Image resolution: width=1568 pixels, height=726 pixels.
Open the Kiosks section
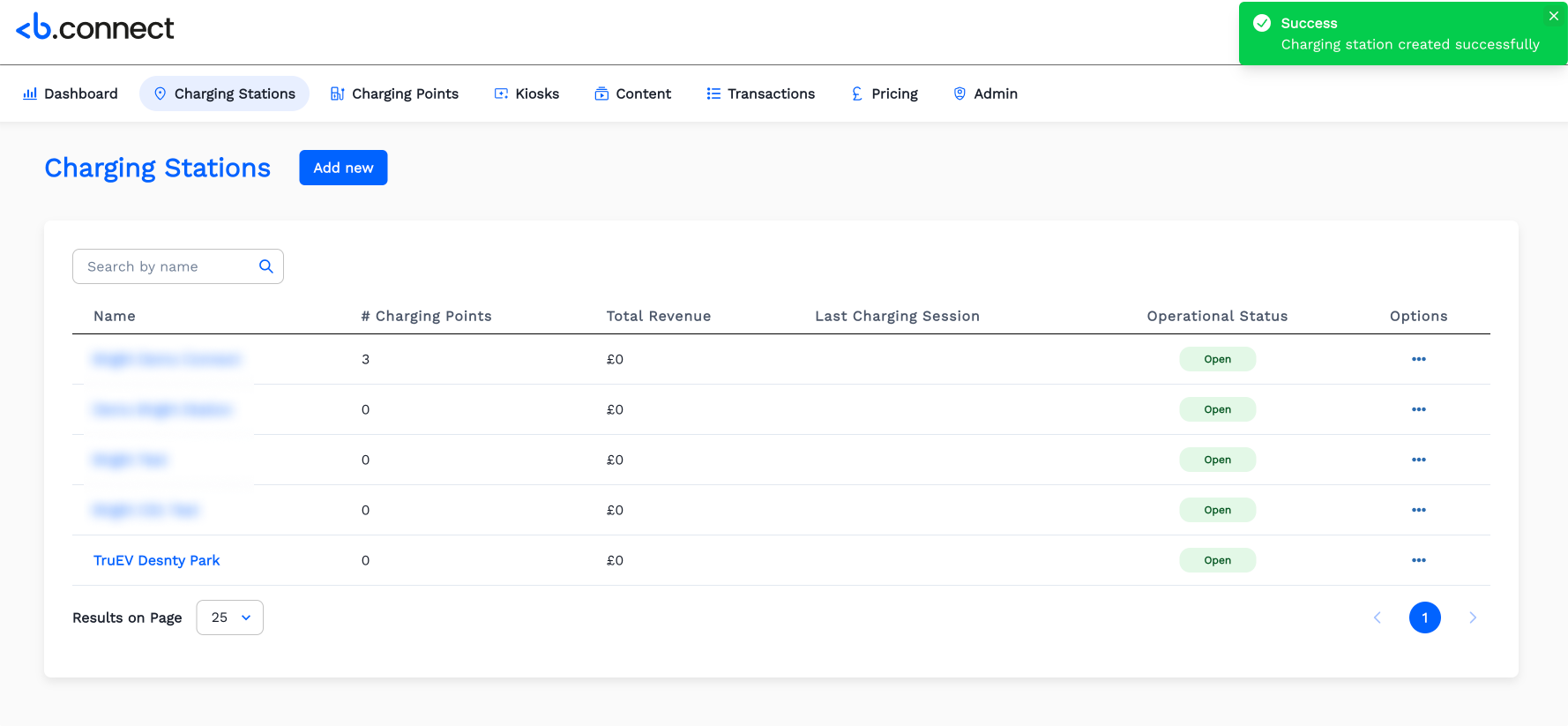click(x=526, y=94)
